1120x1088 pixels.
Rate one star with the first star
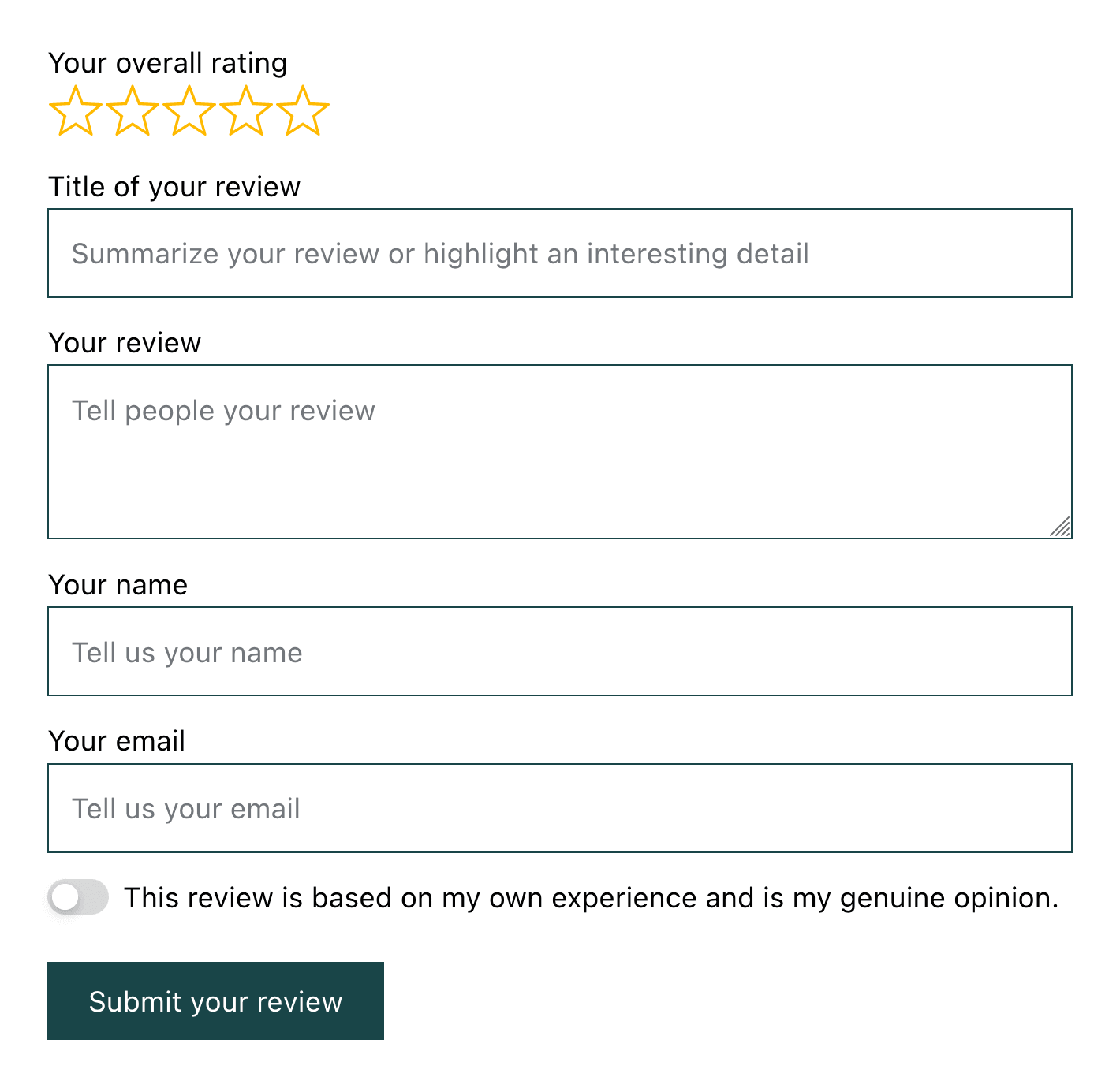coord(76,111)
